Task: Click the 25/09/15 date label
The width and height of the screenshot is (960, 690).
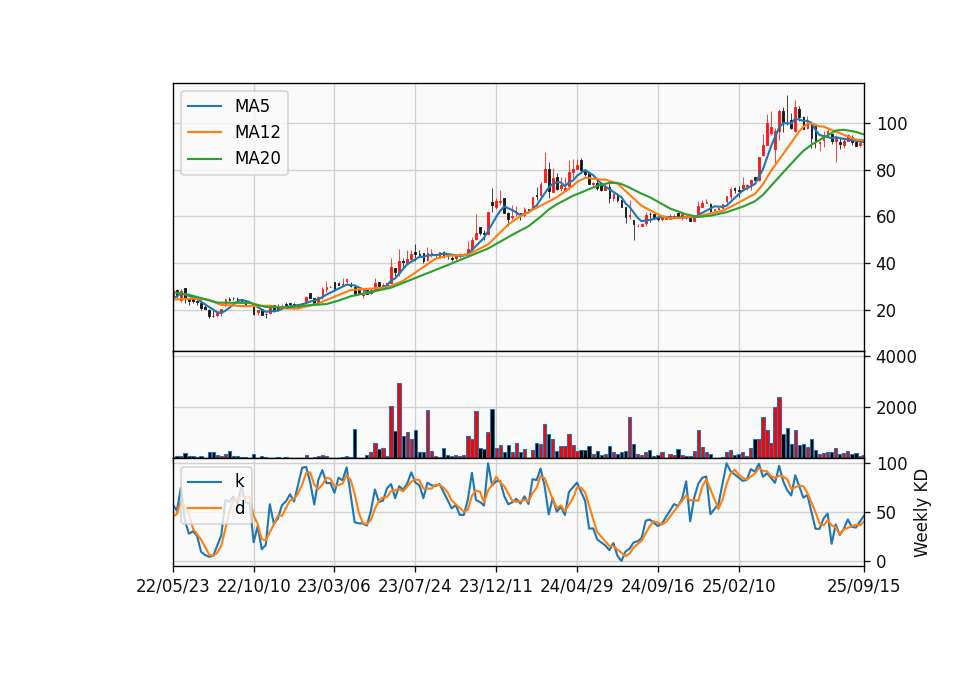Action: (863, 586)
